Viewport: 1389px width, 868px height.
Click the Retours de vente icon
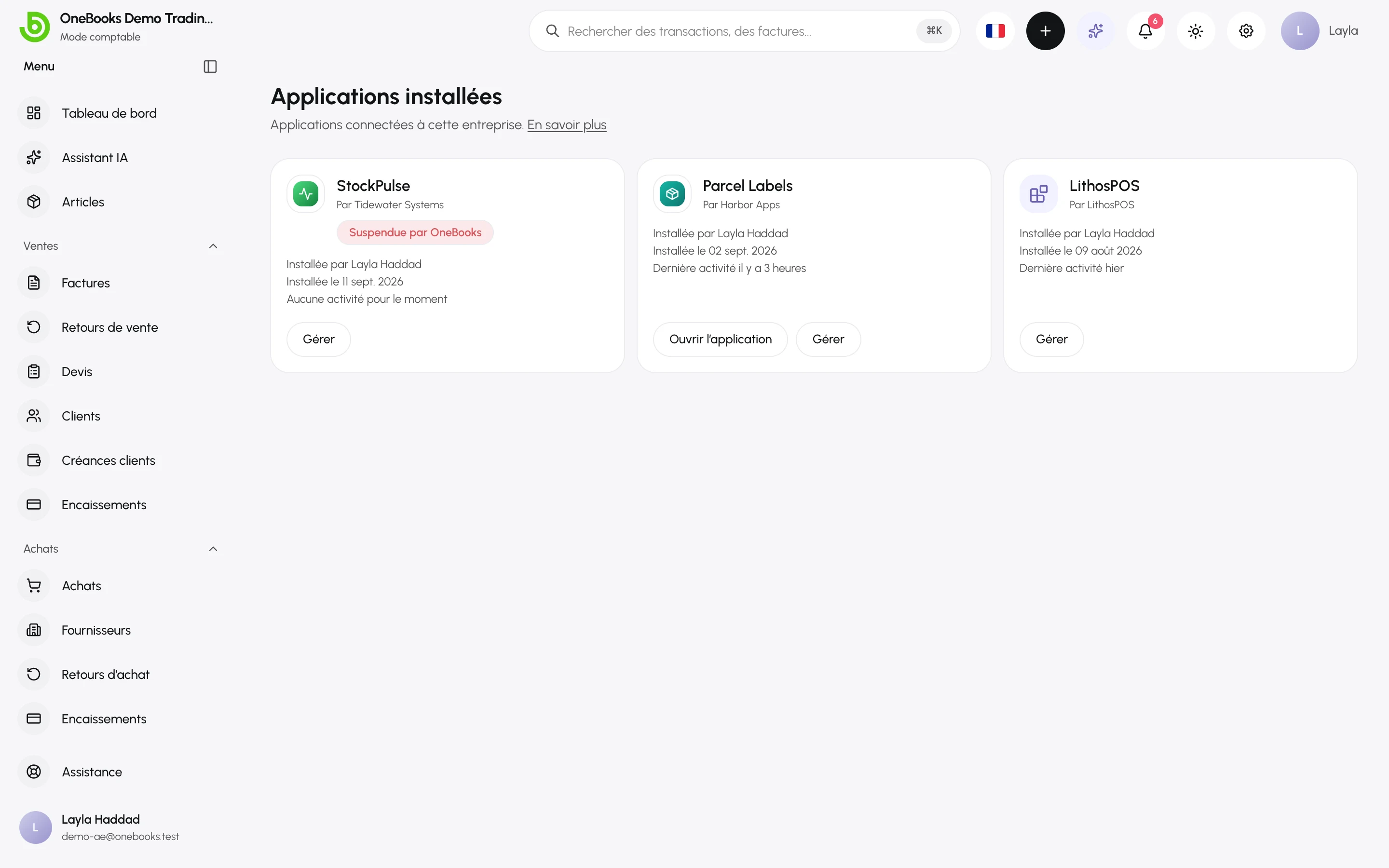tap(34, 327)
